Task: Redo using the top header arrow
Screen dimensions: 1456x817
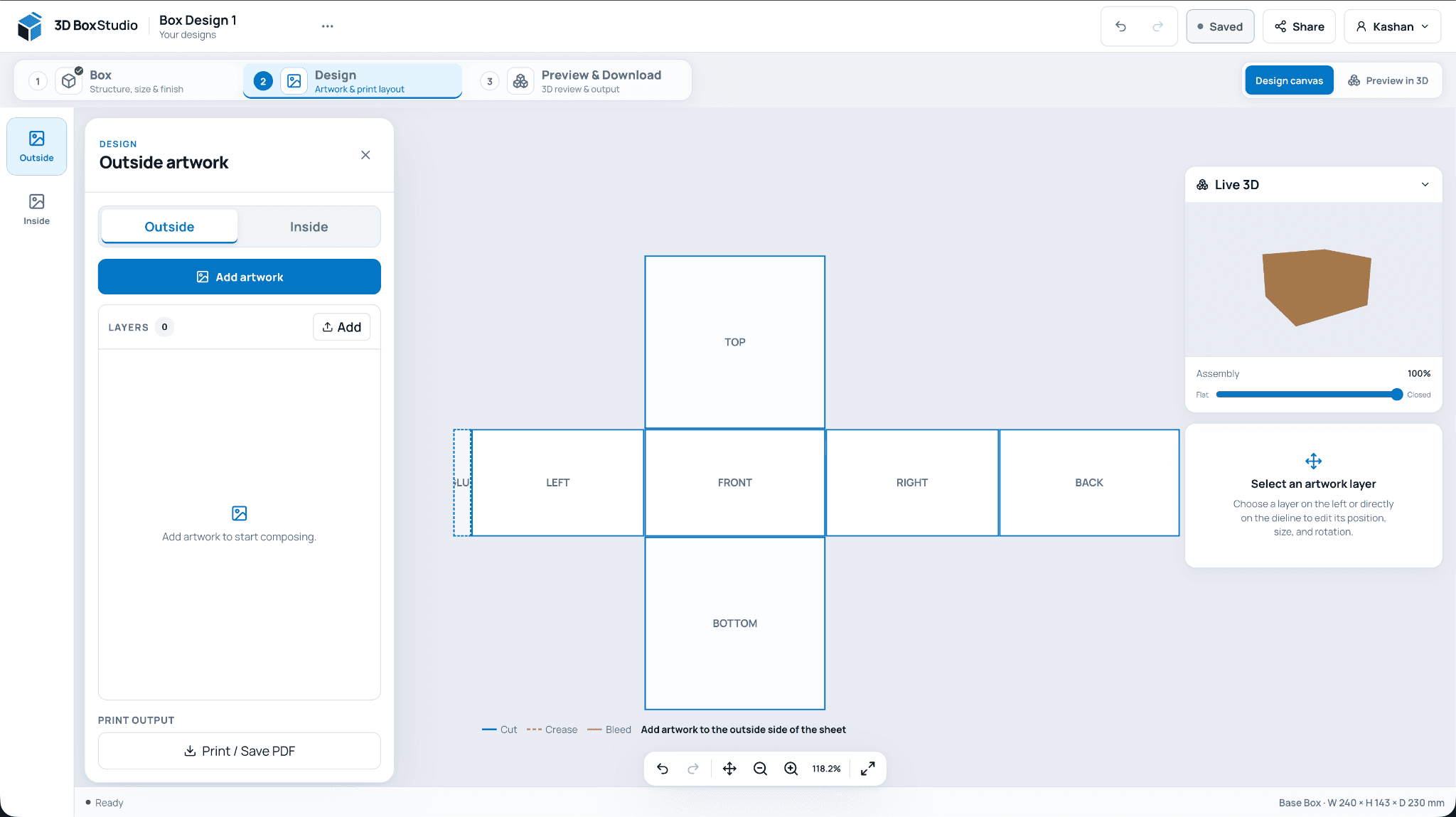Action: (1157, 26)
